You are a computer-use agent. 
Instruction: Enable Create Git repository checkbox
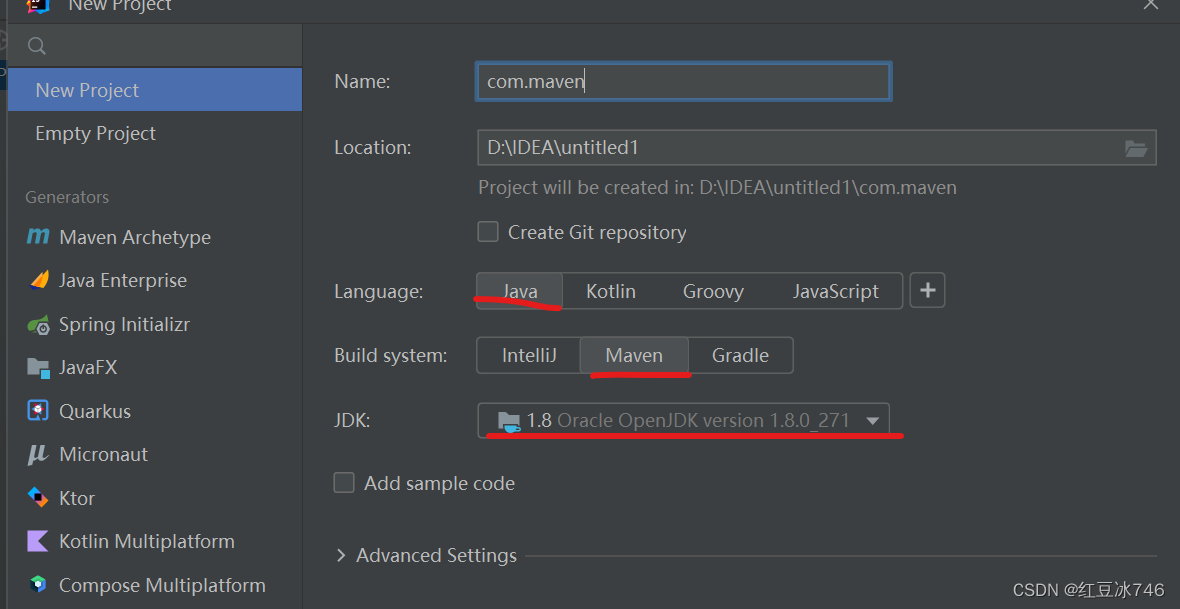(x=488, y=232)
